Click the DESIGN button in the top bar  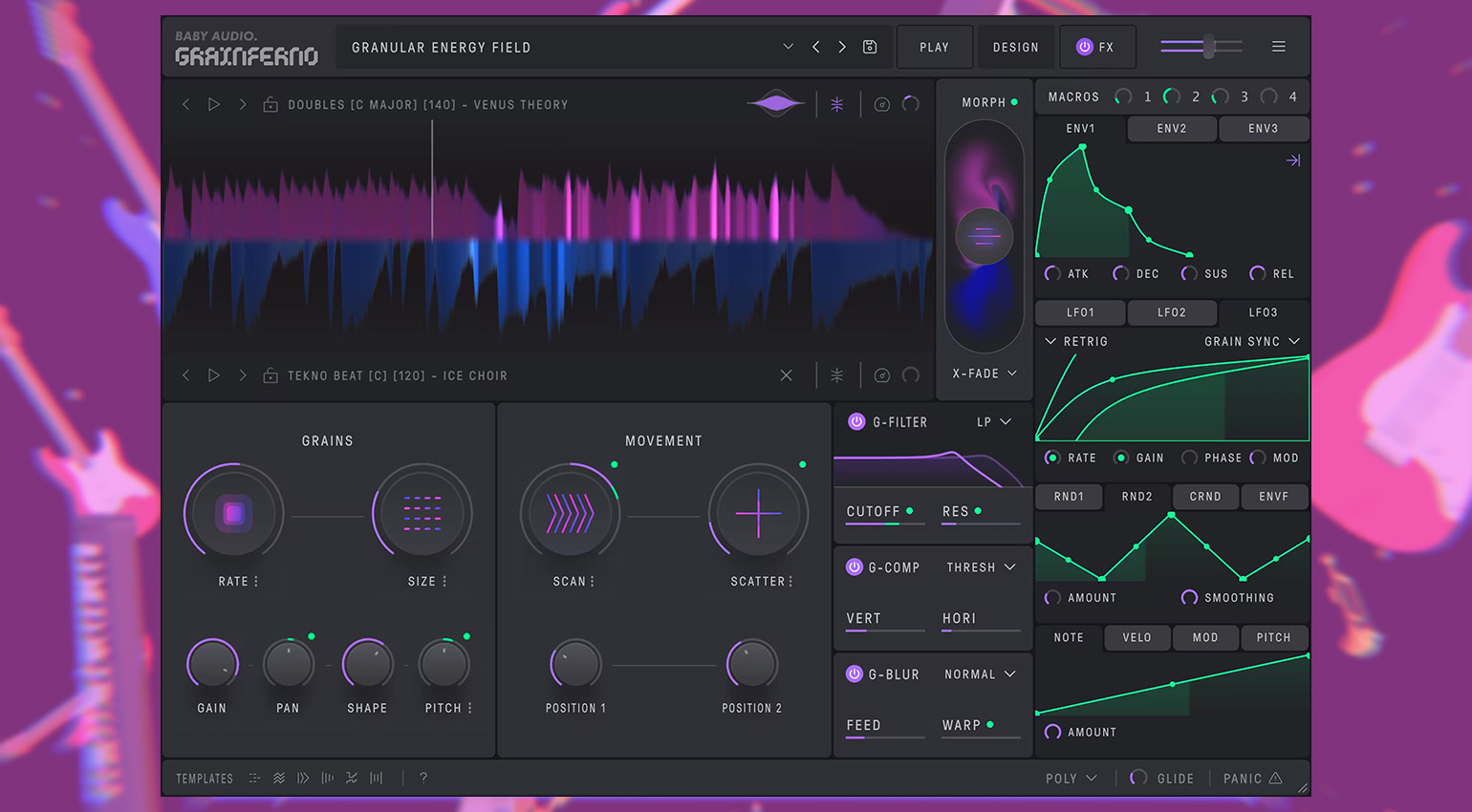[1015, 46]
